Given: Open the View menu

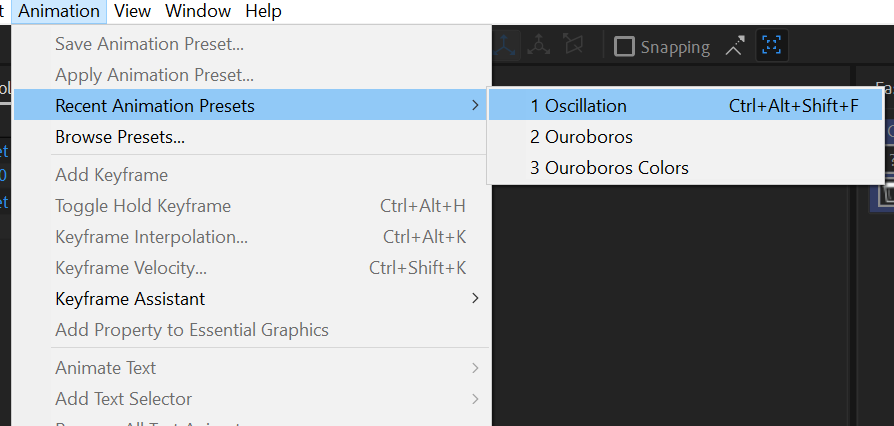Looking at the screenshot, I should (133, 11).
